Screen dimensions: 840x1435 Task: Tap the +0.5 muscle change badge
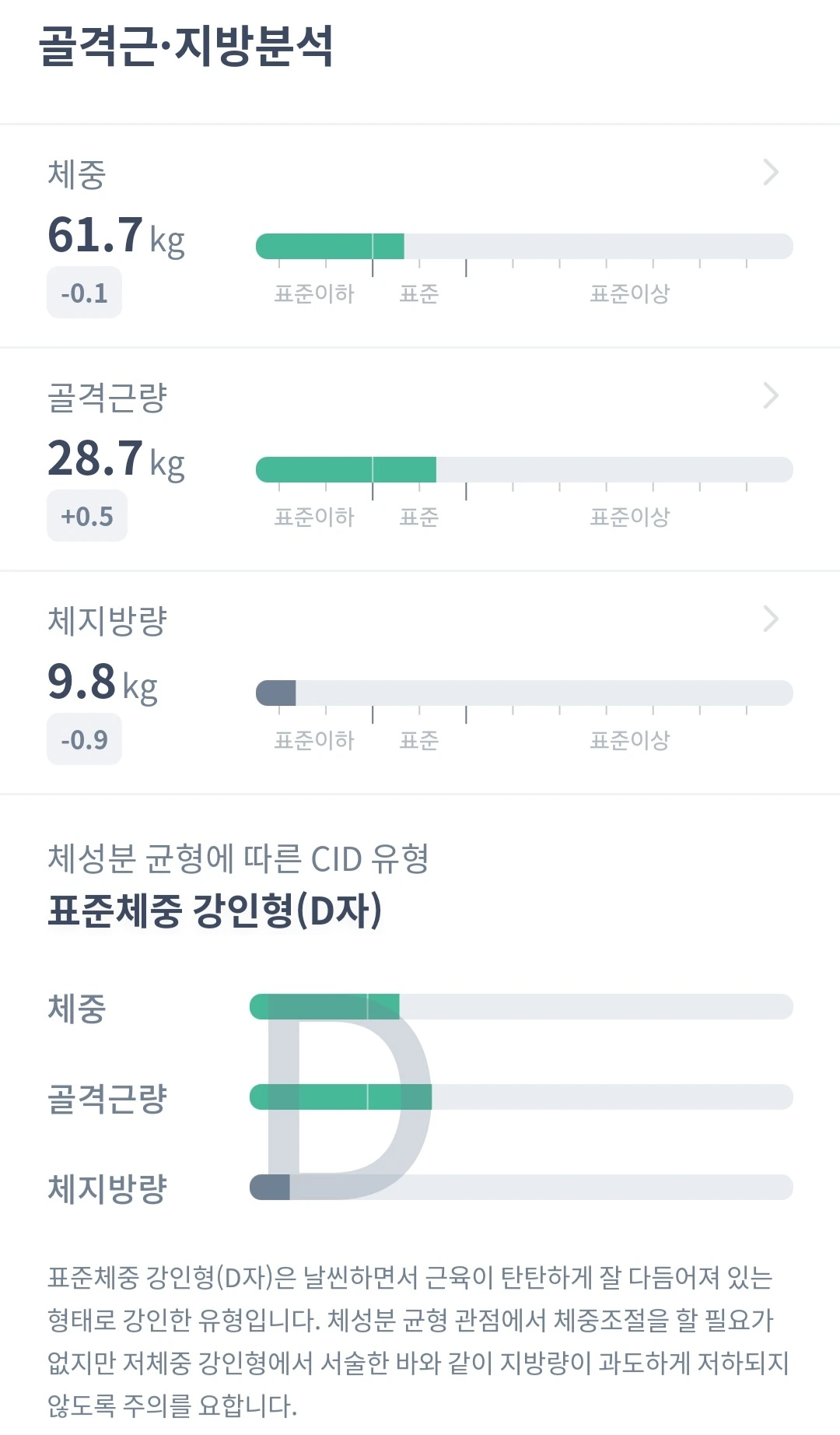86,516
